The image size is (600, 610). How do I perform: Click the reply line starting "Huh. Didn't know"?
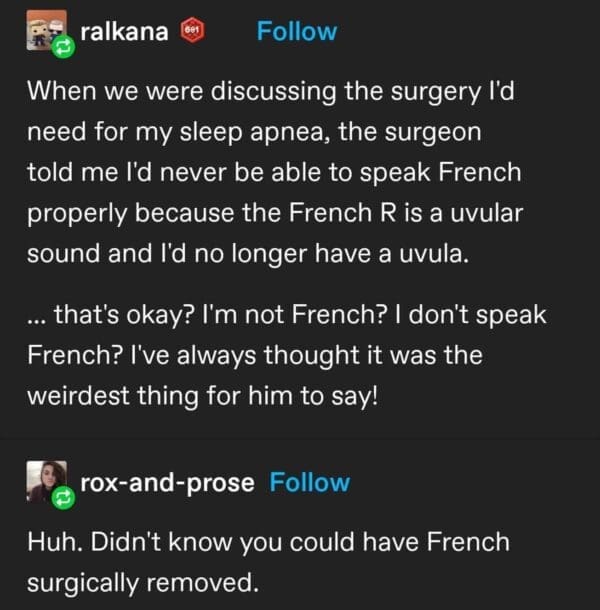(267, 543)
